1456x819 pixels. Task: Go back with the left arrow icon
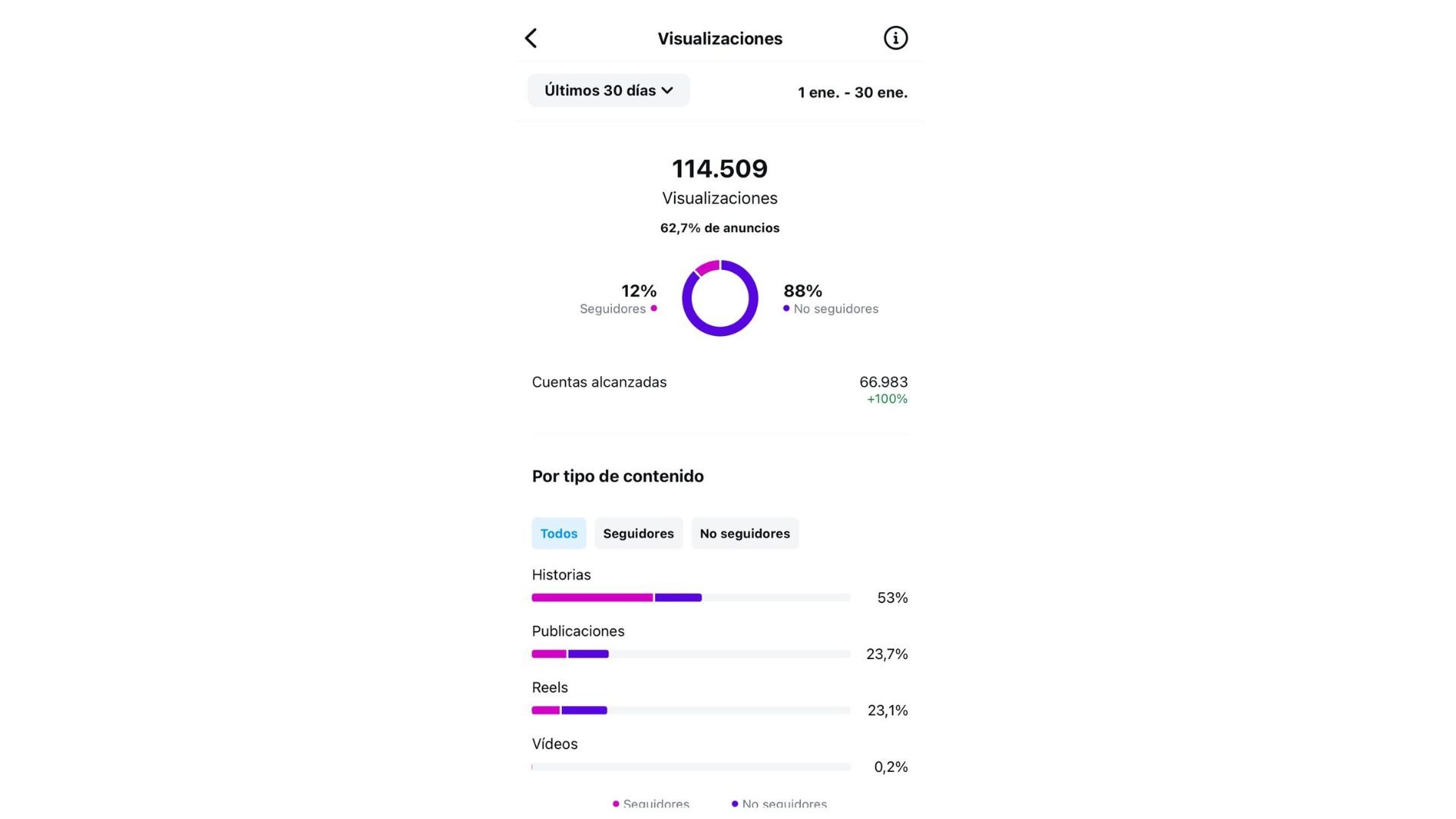pyautogui.click(x=531, y=38)
